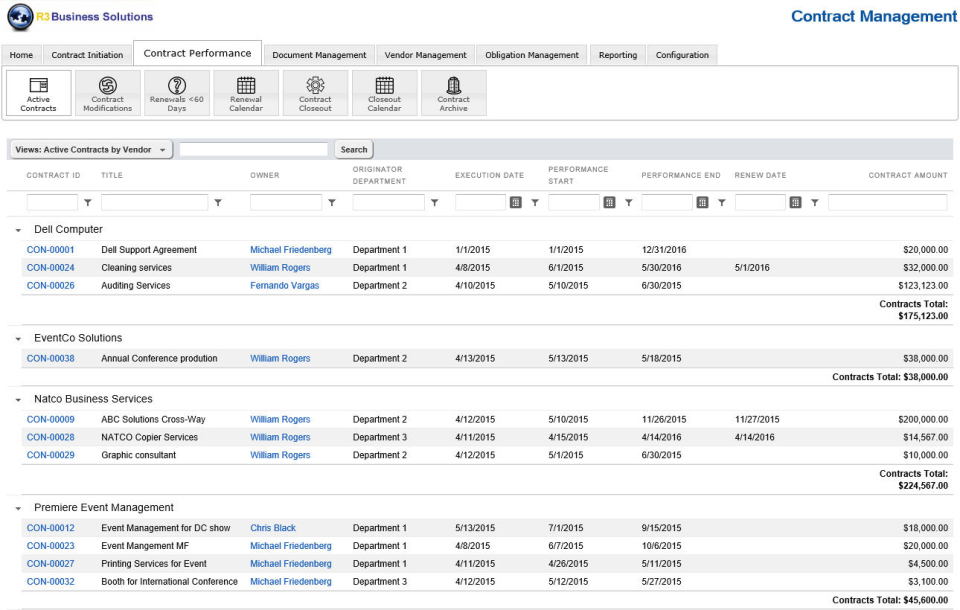Open the Closeout Calendar icon
The height and width of the screenshot is (610, 960).
pyautogui.click(x=385, y=93)
